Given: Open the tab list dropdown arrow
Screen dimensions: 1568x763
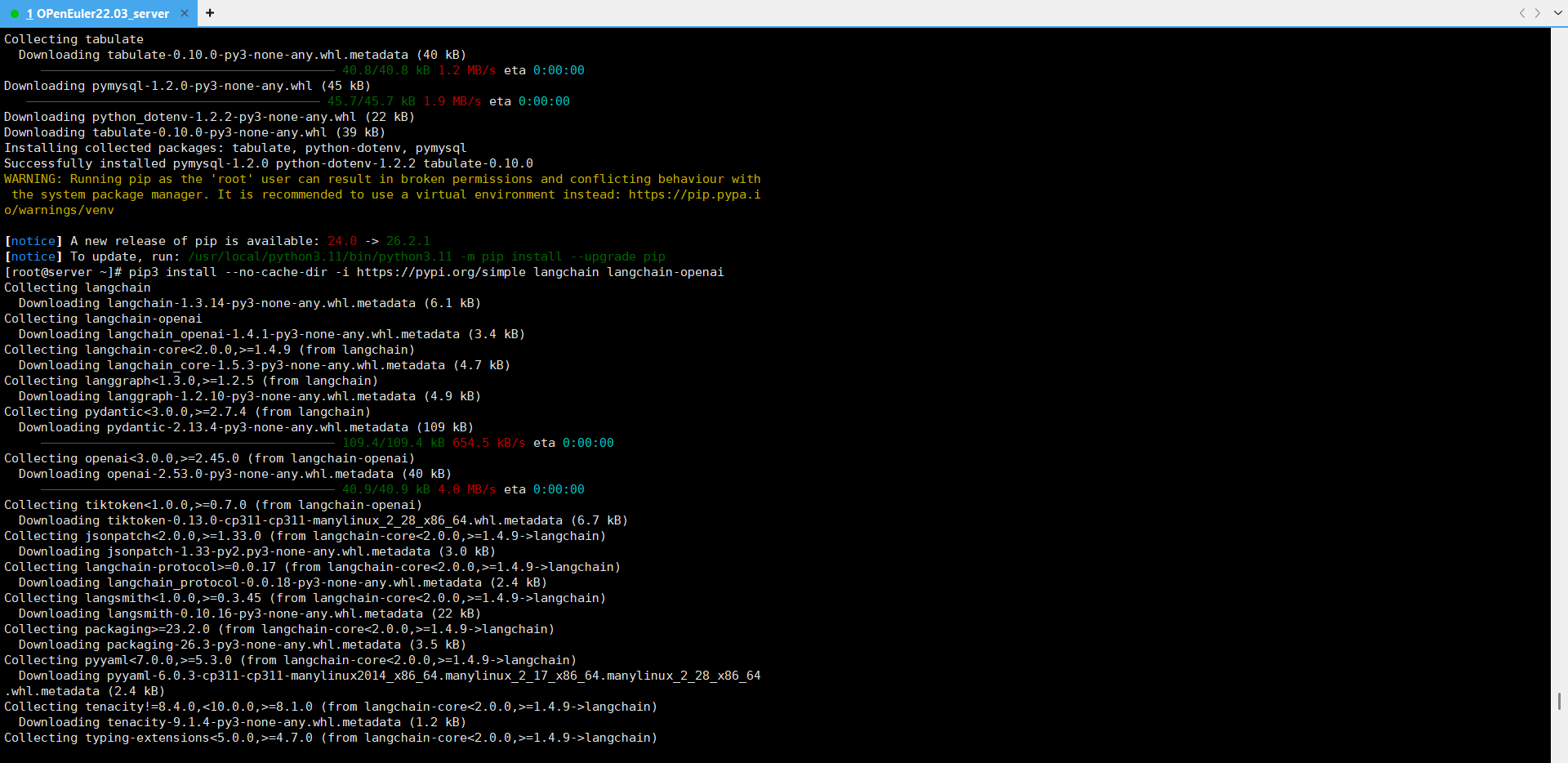Looking at the screenshot, I should [1557, 13].
